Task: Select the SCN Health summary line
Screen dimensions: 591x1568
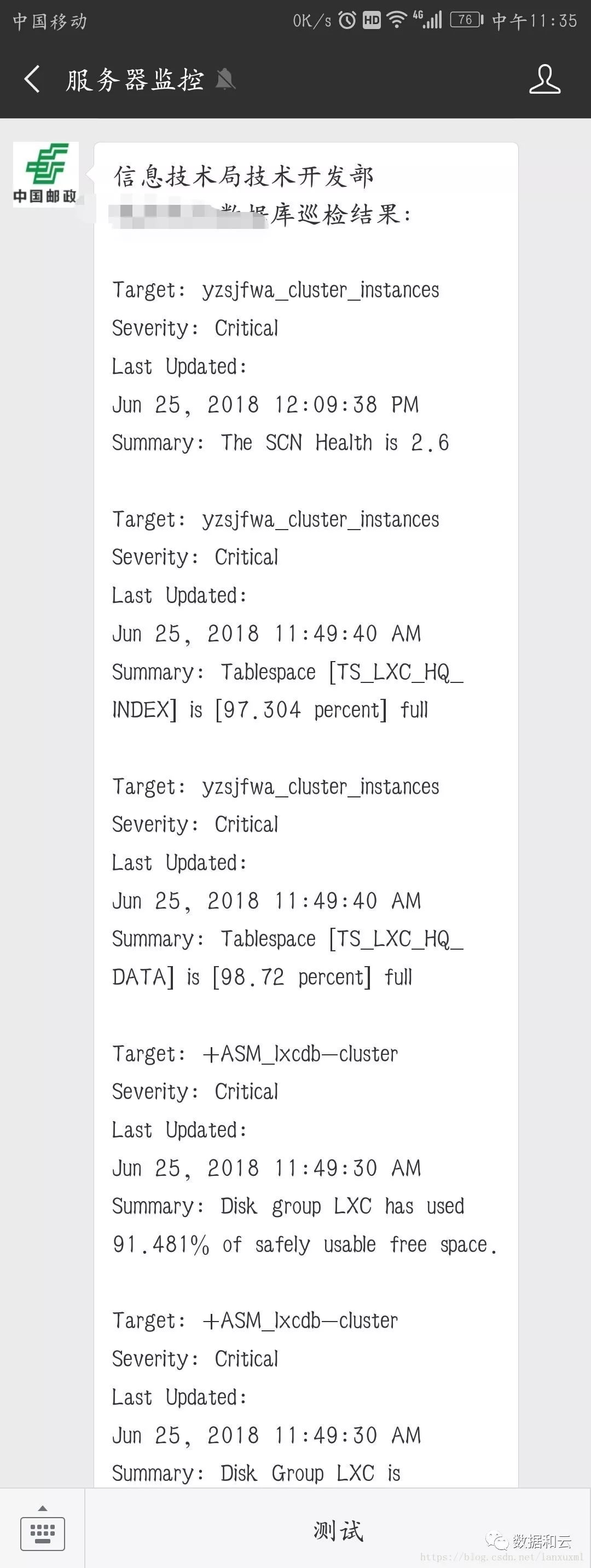Action: pos(280,443)
